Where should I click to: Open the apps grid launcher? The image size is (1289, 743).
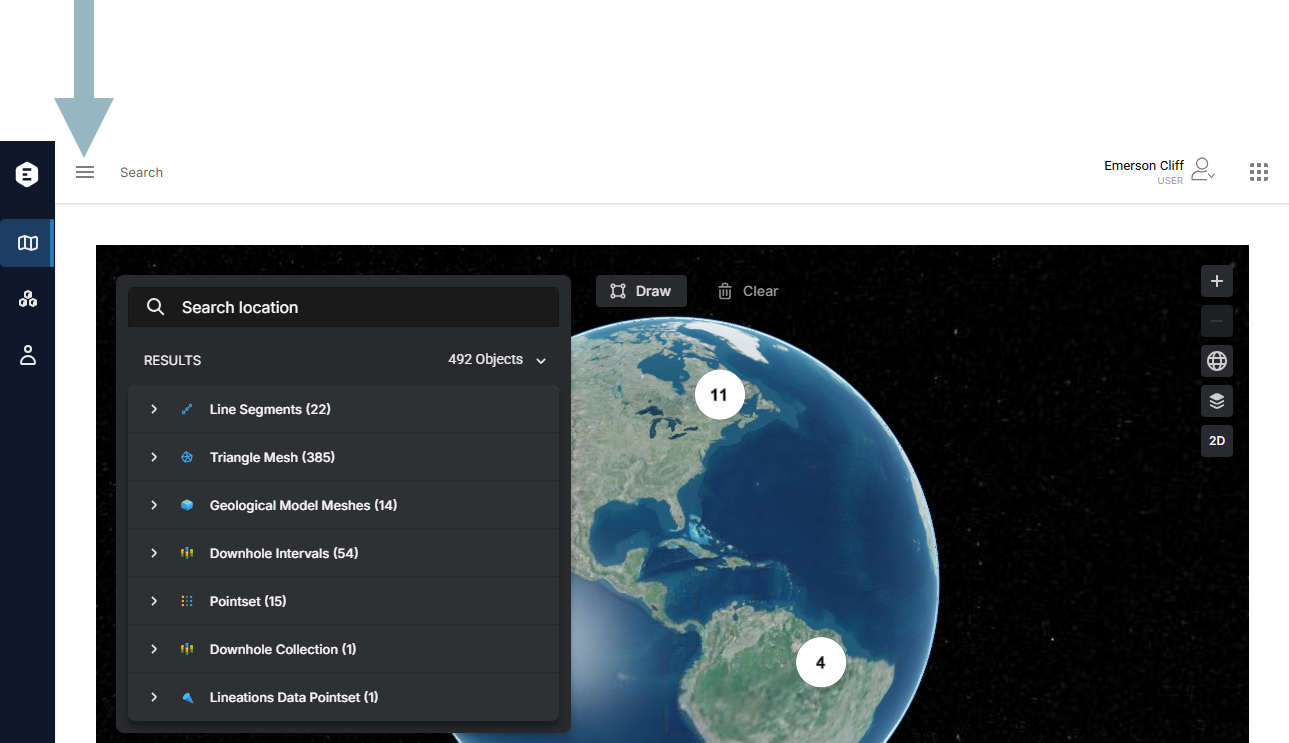1259,172
